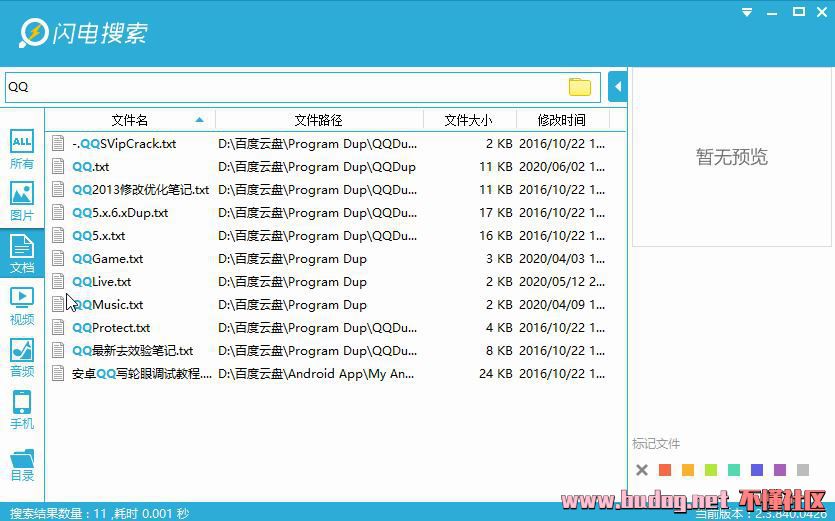Viewport: 835px width, 521px height.
Task: Click the 文件路径 column header
Action: [318, 120]
